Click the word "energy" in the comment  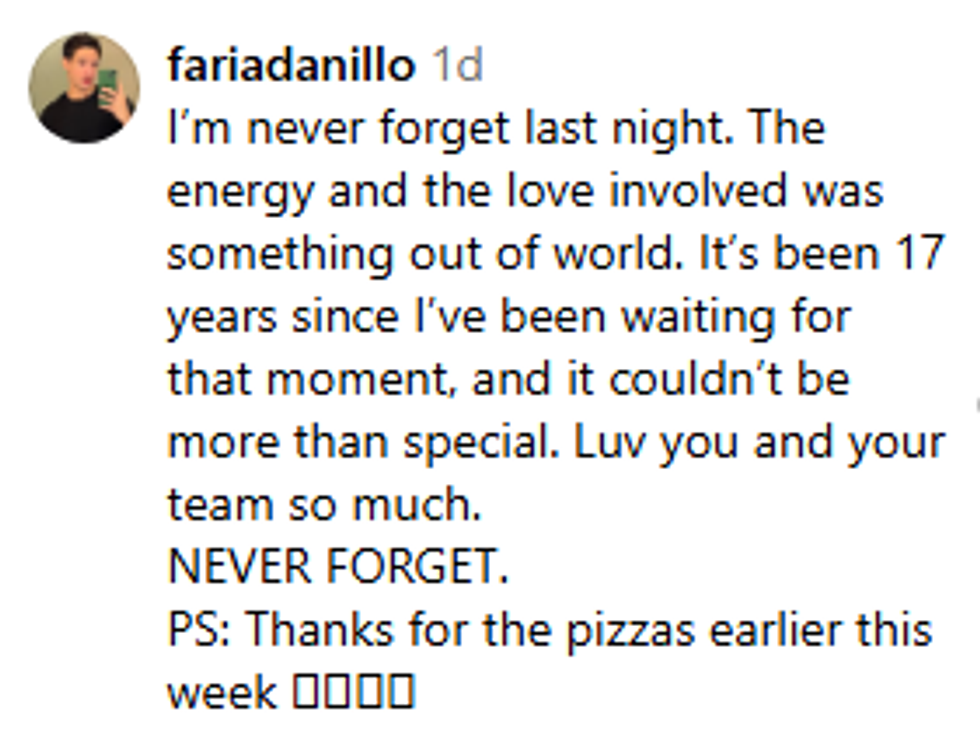239,192
